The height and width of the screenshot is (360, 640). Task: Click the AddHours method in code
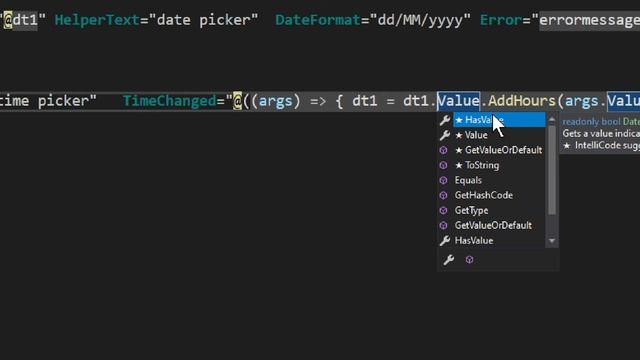tap(522, 101)
